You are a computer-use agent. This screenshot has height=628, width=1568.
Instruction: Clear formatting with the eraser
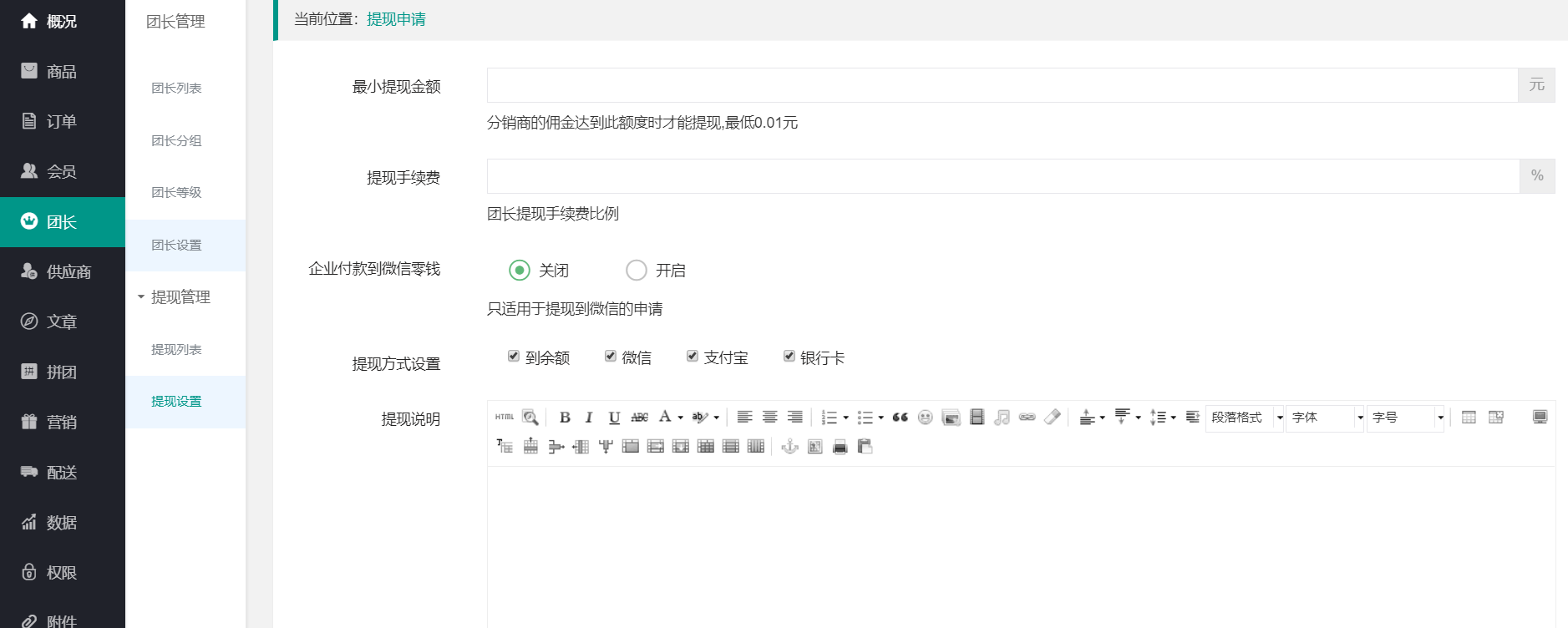point(1053,417)
